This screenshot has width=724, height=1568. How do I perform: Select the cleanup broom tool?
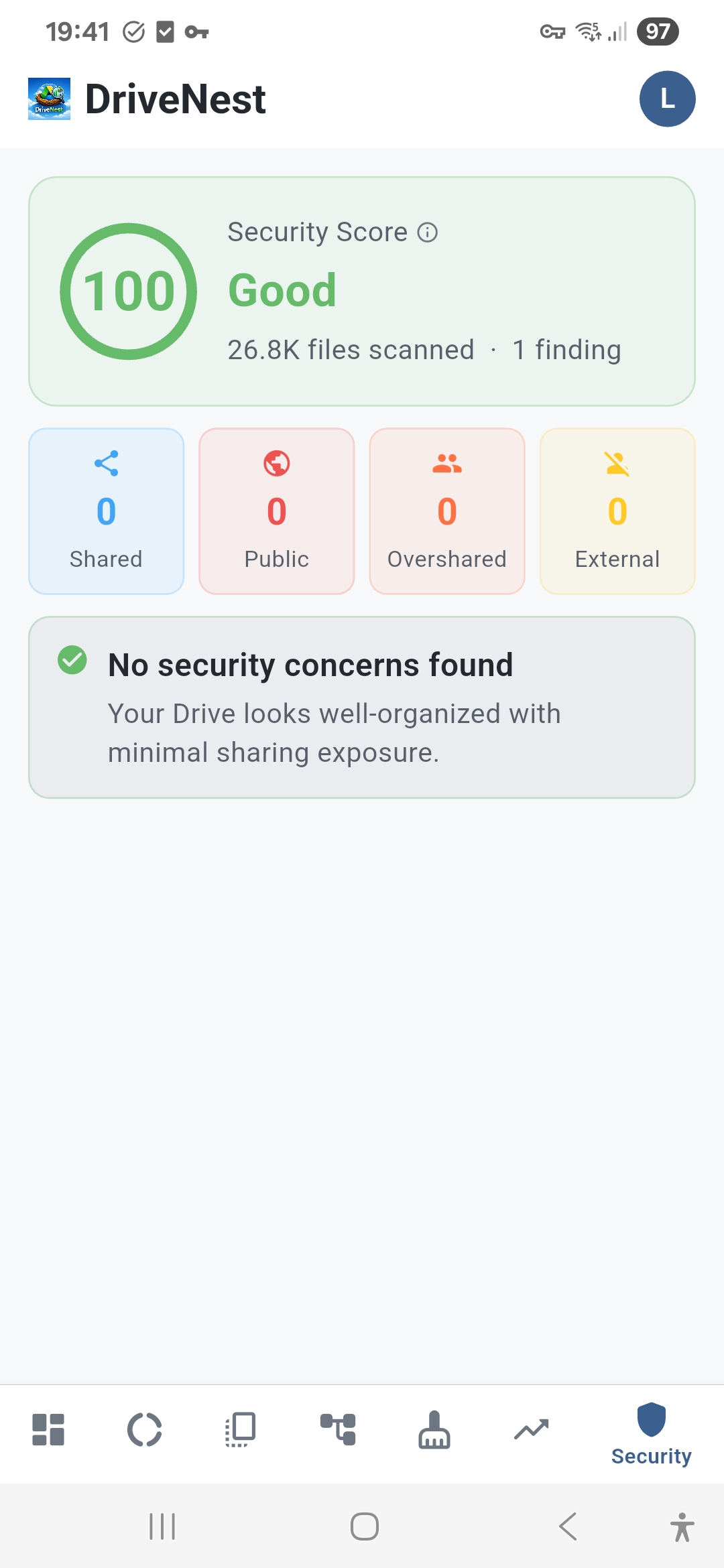pyautogui.click(x=434, y=1429)
